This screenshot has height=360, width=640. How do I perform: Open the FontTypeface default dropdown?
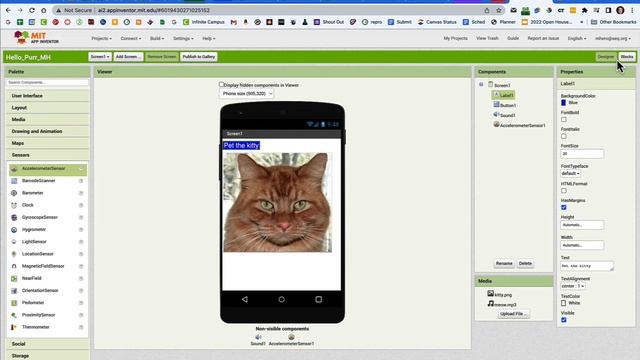point(570,173)
